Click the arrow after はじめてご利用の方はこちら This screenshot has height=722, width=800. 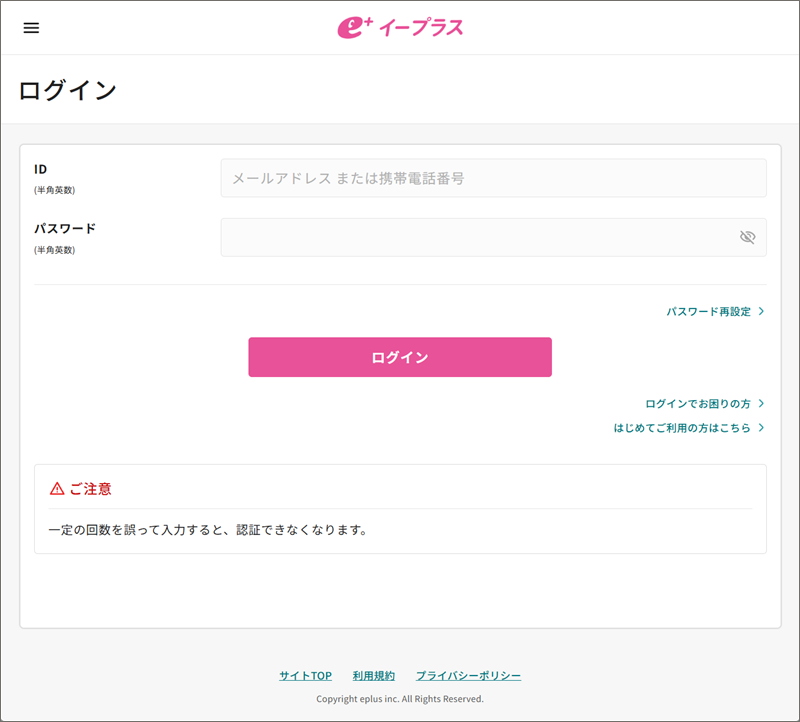761,428
